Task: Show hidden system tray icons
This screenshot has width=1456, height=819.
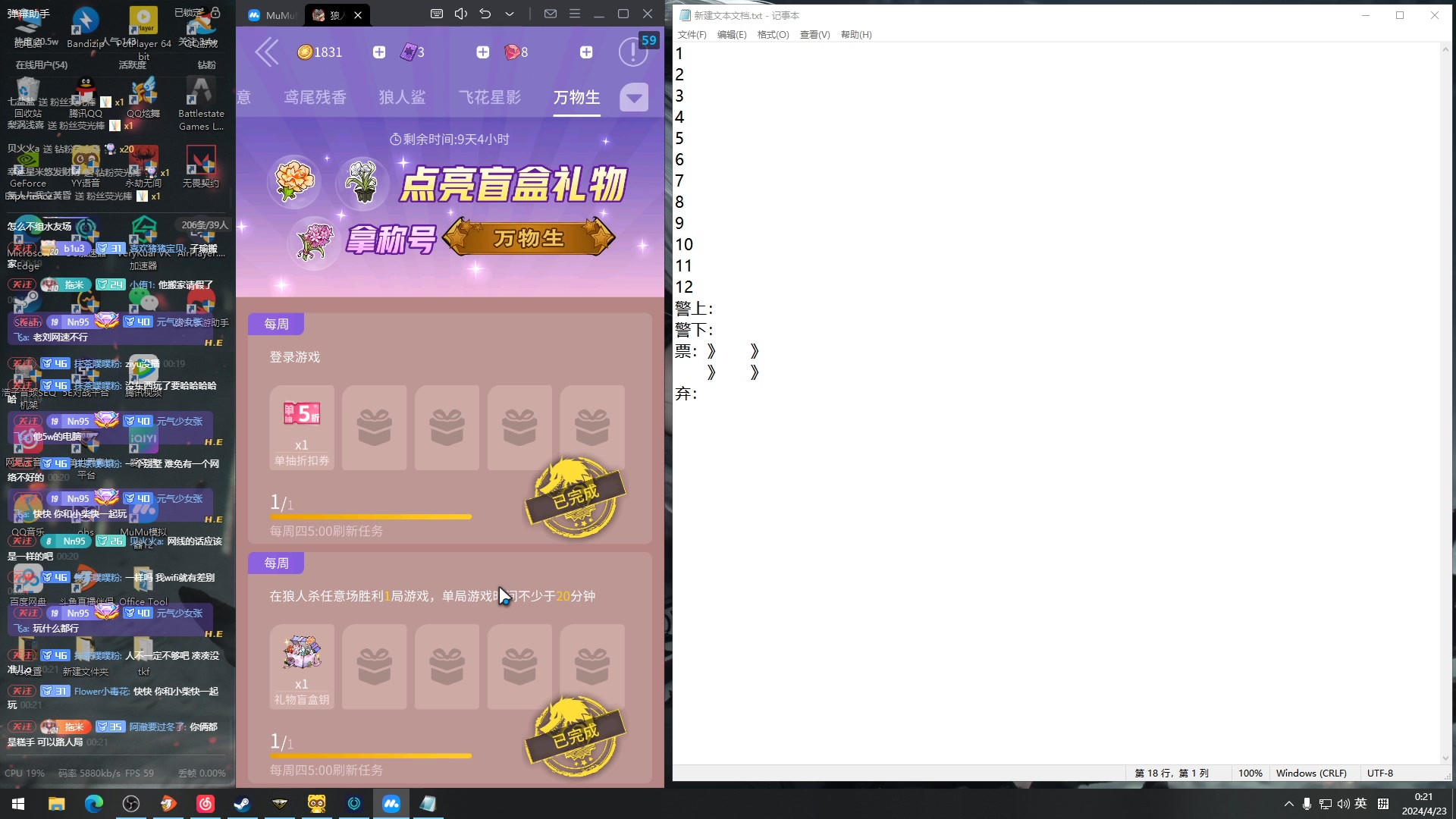Action: [1288, 804]
